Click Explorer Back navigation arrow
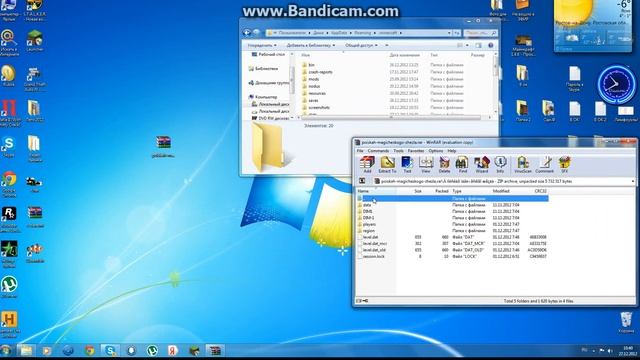Image resolution: width=640 pixels, height=360 pixels. [x=247, y=33]
